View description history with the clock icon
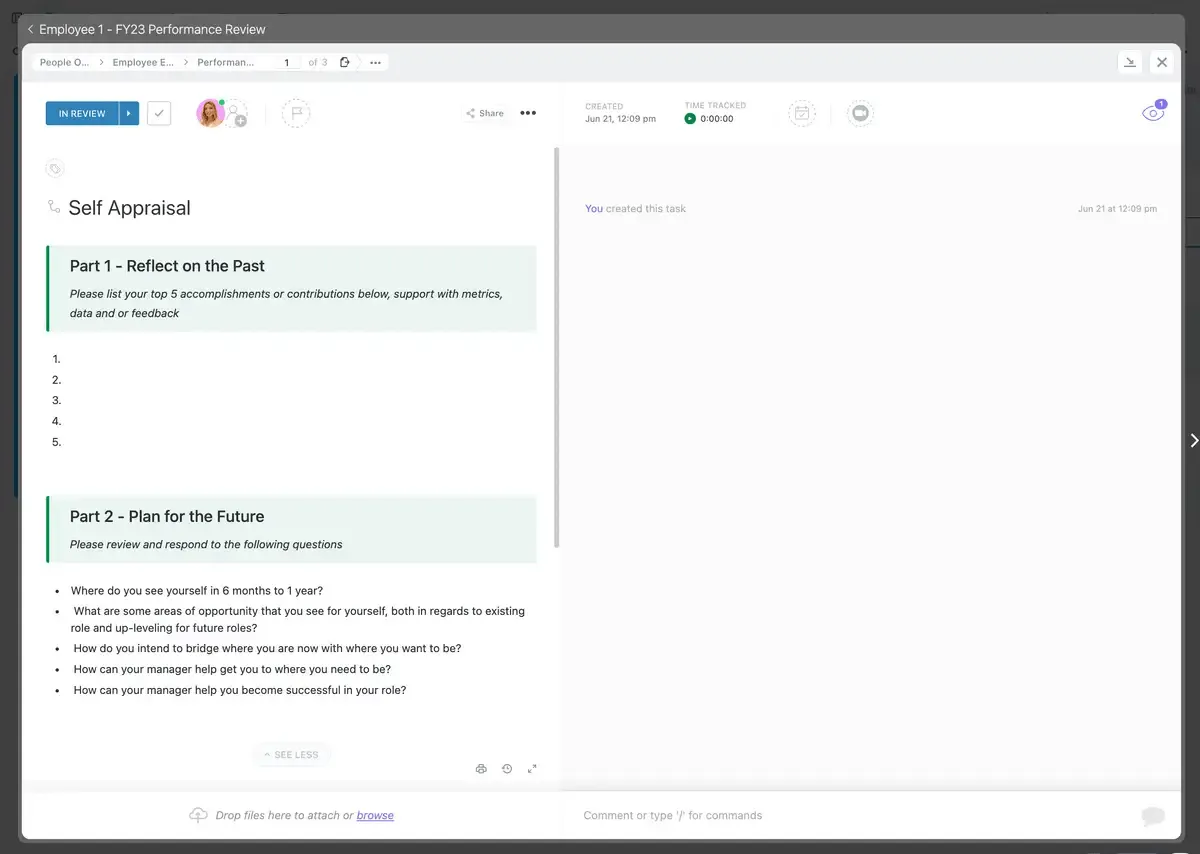This screenshot has width=1200, height=854. pos(507,769)
